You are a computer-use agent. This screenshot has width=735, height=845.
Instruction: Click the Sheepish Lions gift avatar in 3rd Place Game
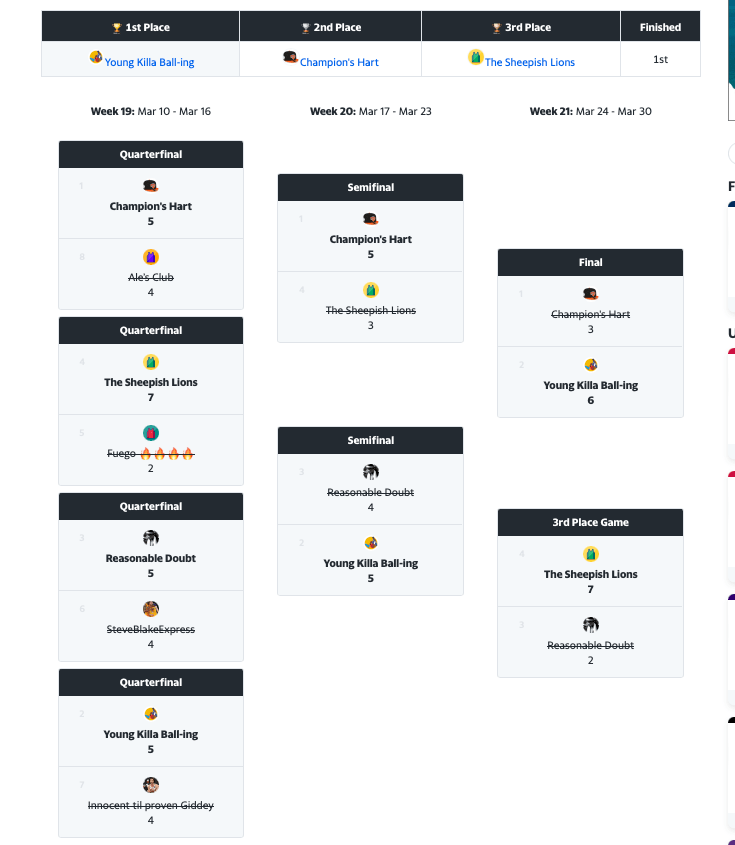click(x=590, y=554)
